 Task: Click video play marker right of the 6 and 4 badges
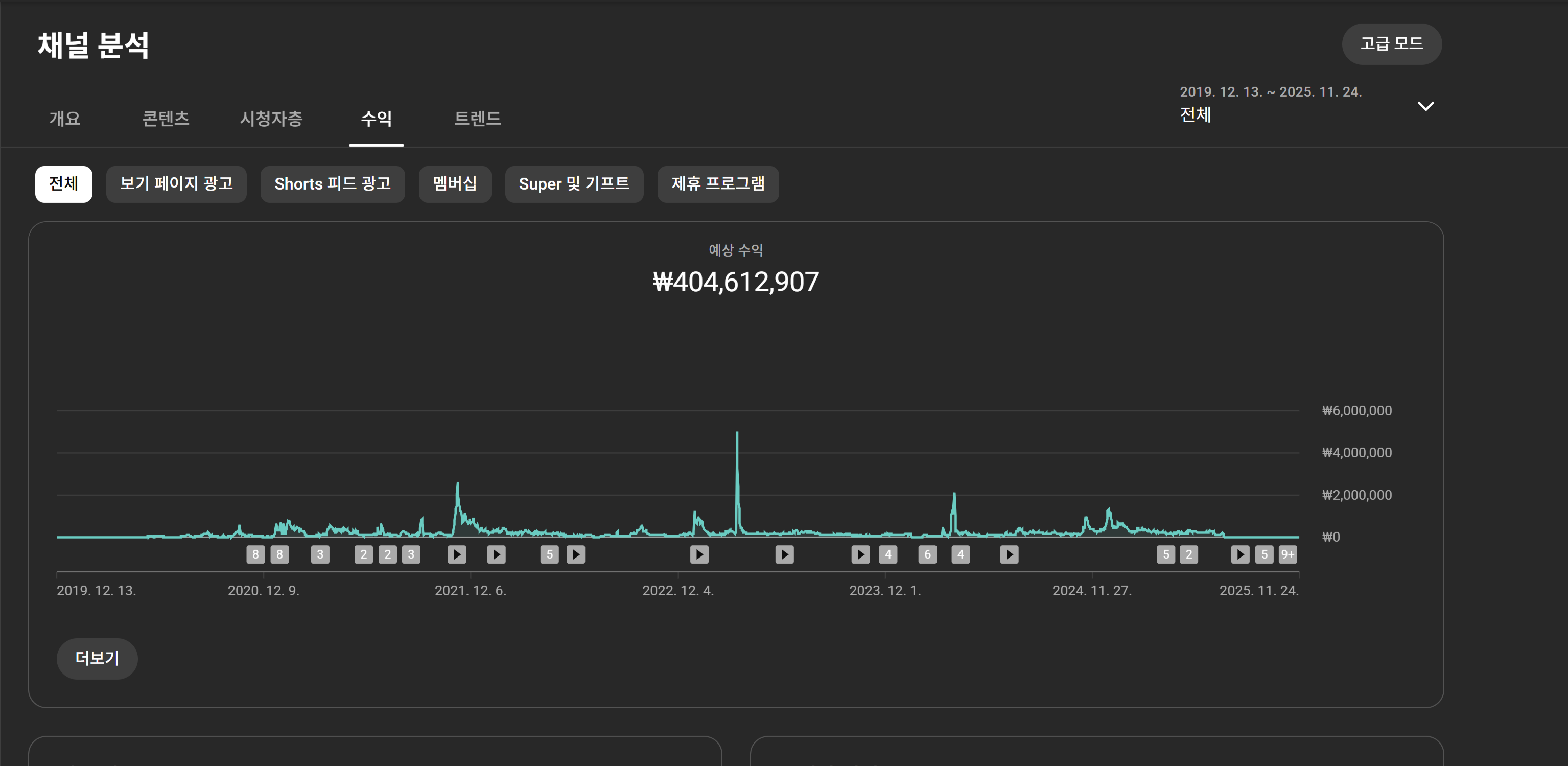pos(1009,554)
